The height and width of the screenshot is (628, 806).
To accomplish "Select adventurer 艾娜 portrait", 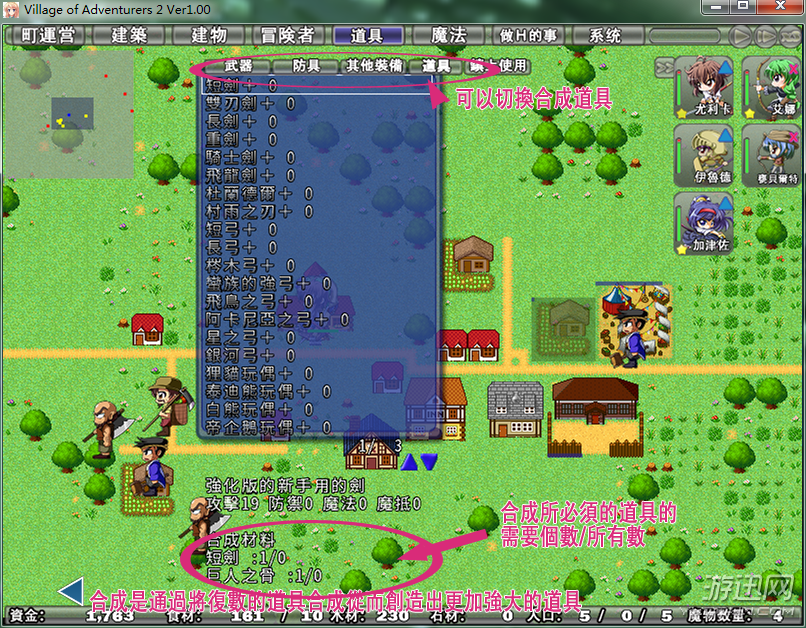I will 773,86.
